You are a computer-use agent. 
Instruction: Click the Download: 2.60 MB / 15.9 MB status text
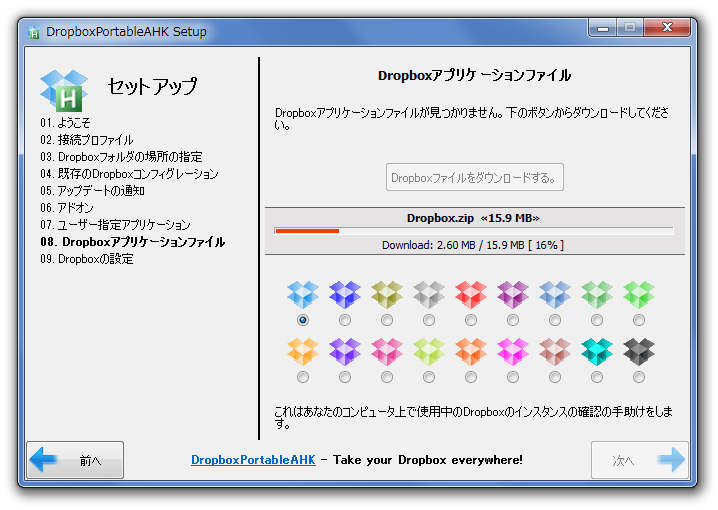[473, 245]
